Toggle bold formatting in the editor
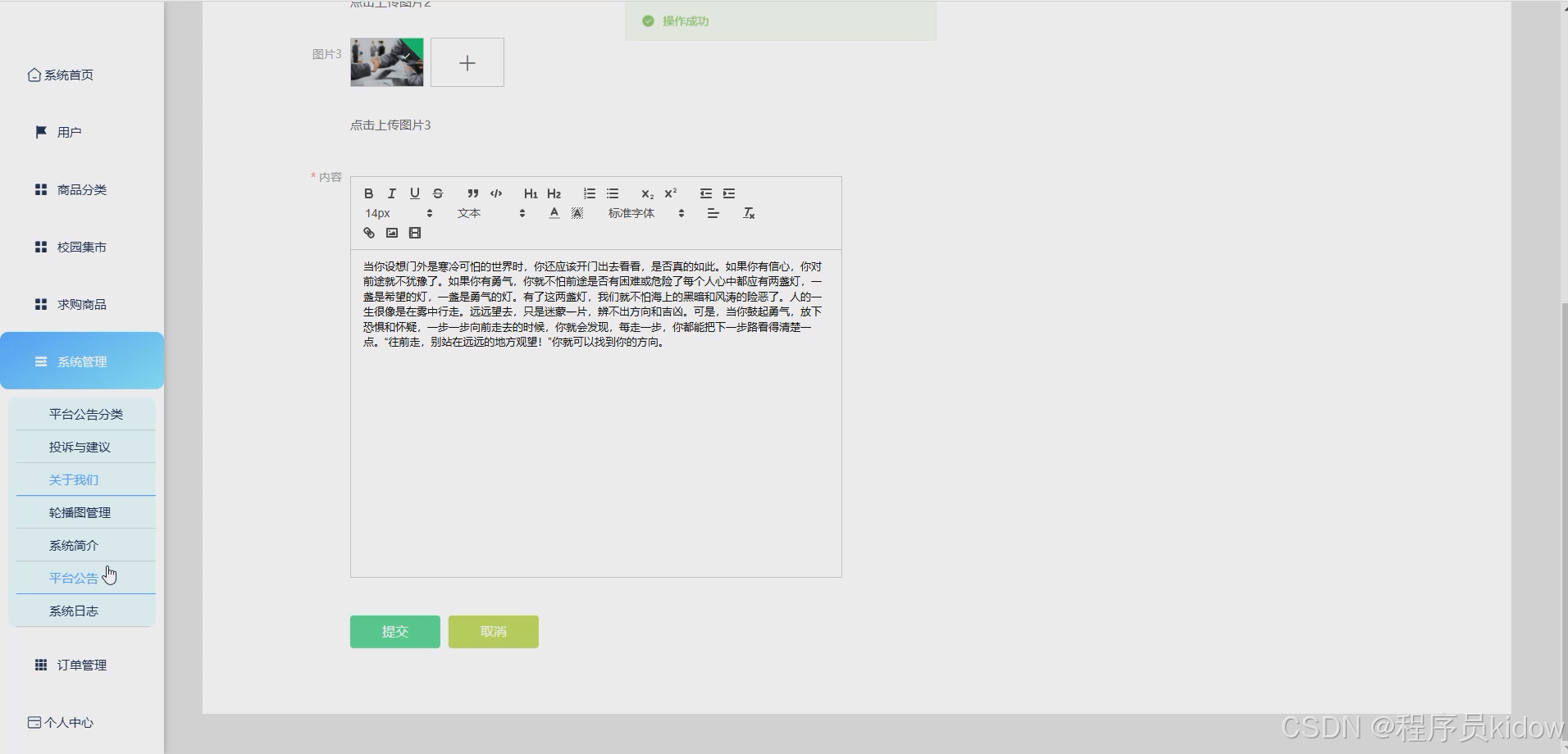This screenshot has height=754, width=1568. click(x=368, y=193)
